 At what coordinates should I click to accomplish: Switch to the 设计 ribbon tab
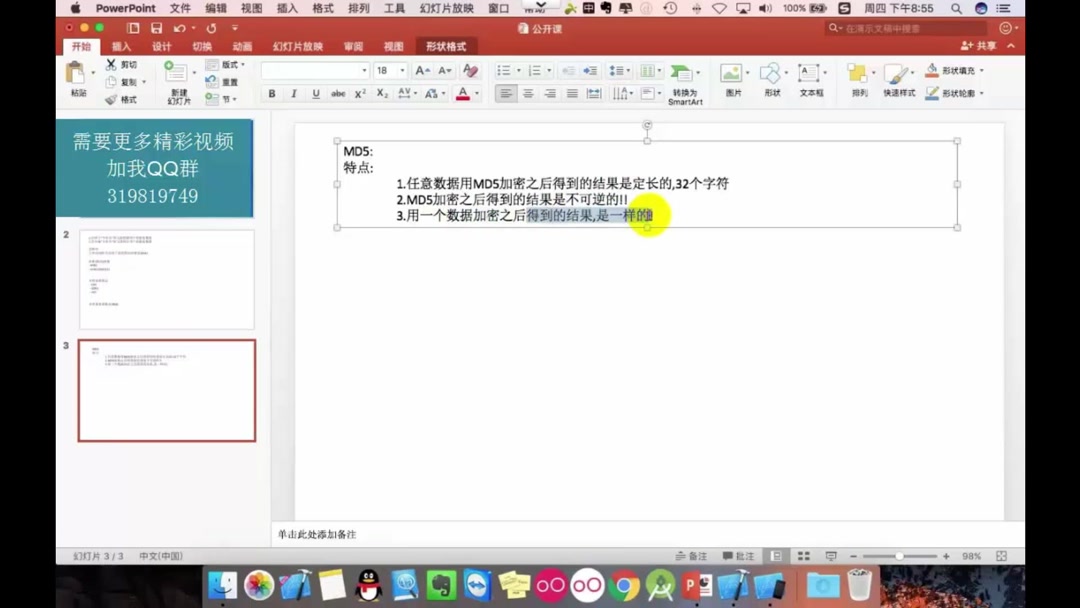(160, 46)
